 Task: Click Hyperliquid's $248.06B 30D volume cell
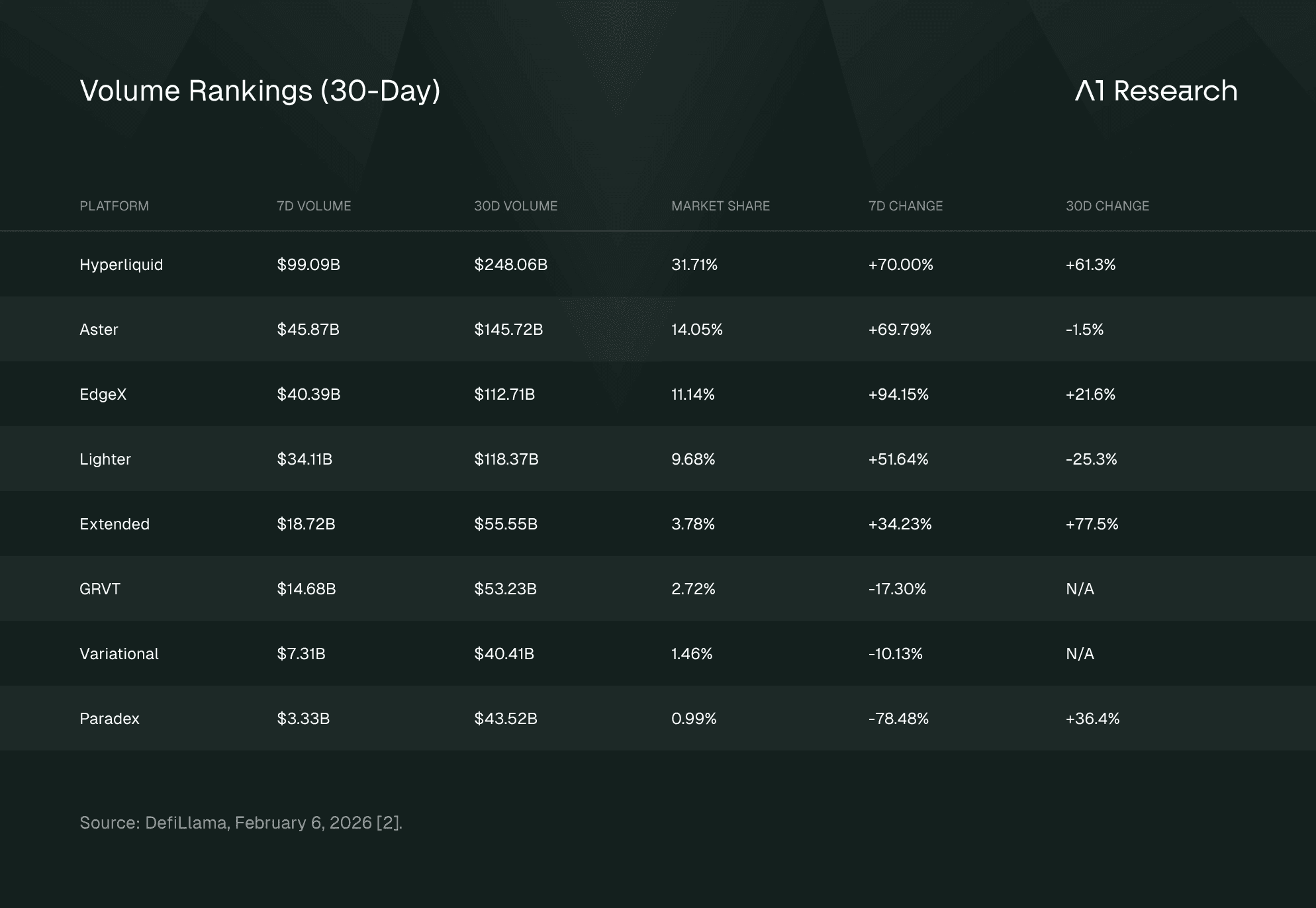click(x=510, y=265)
